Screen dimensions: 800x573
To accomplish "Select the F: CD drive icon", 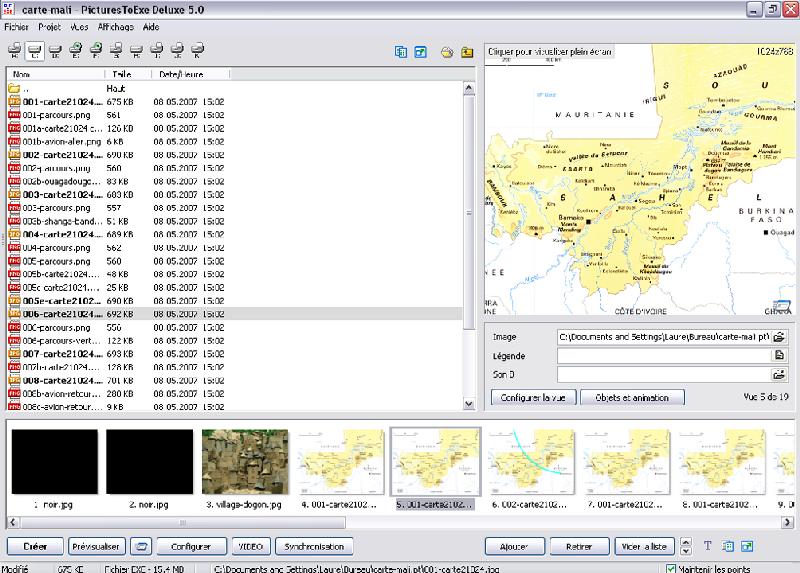I will click(x=95, y=49).
